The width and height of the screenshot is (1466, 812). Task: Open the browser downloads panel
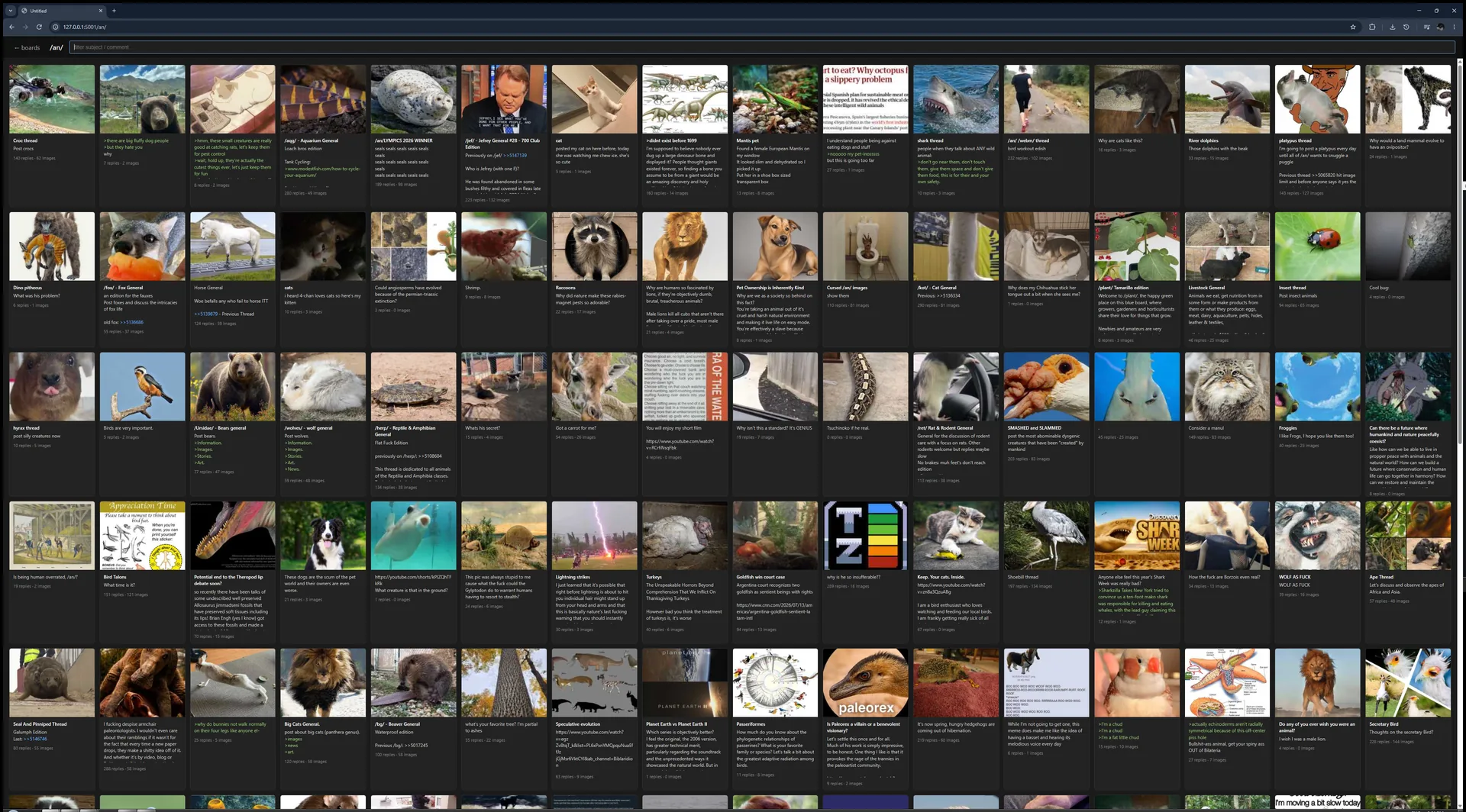pyautogui.click(x=1392, y=27)
